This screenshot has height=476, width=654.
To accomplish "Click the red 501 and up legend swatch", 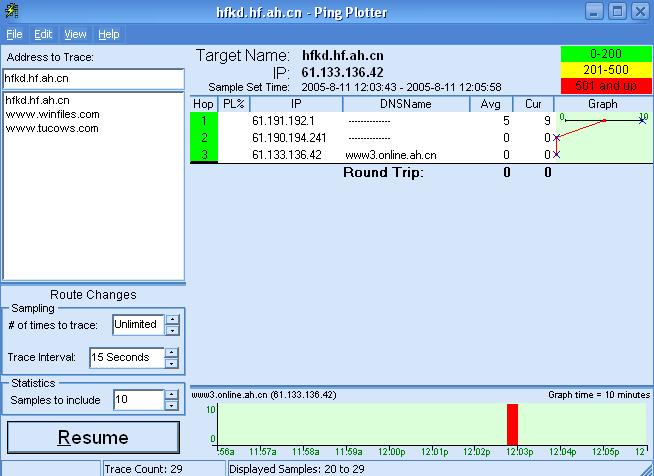I will 605,85.
